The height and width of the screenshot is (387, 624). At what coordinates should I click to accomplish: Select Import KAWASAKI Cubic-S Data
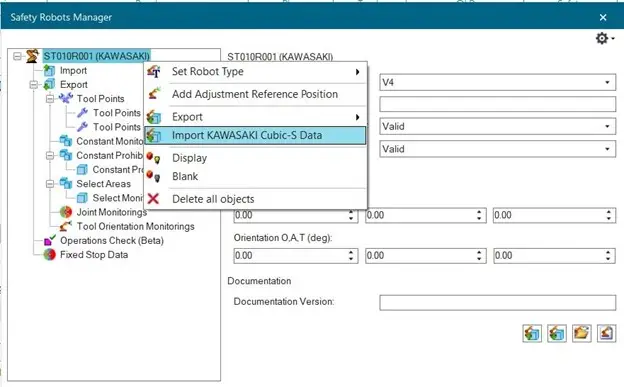[255, 135]
